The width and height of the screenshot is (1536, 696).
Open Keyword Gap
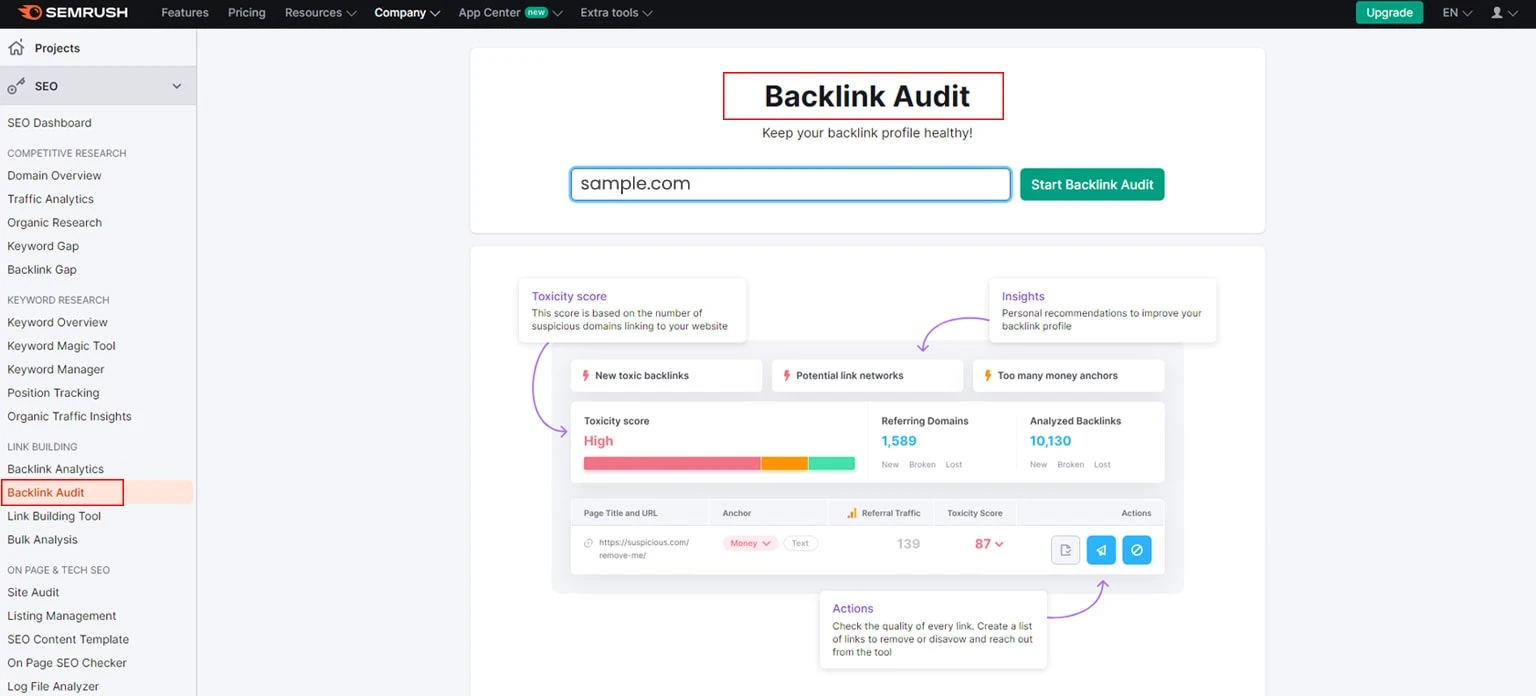coord(43,246)
